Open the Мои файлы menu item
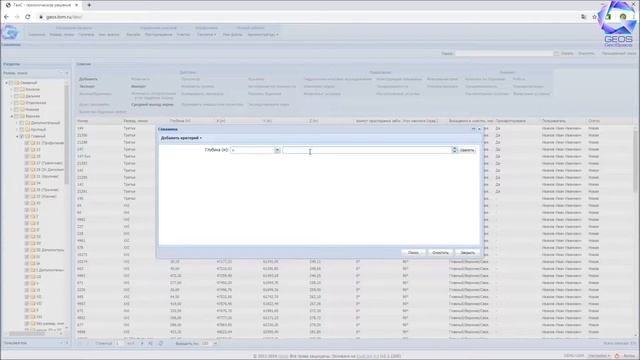This screenshot has width=640, height=360. point(232,35)
